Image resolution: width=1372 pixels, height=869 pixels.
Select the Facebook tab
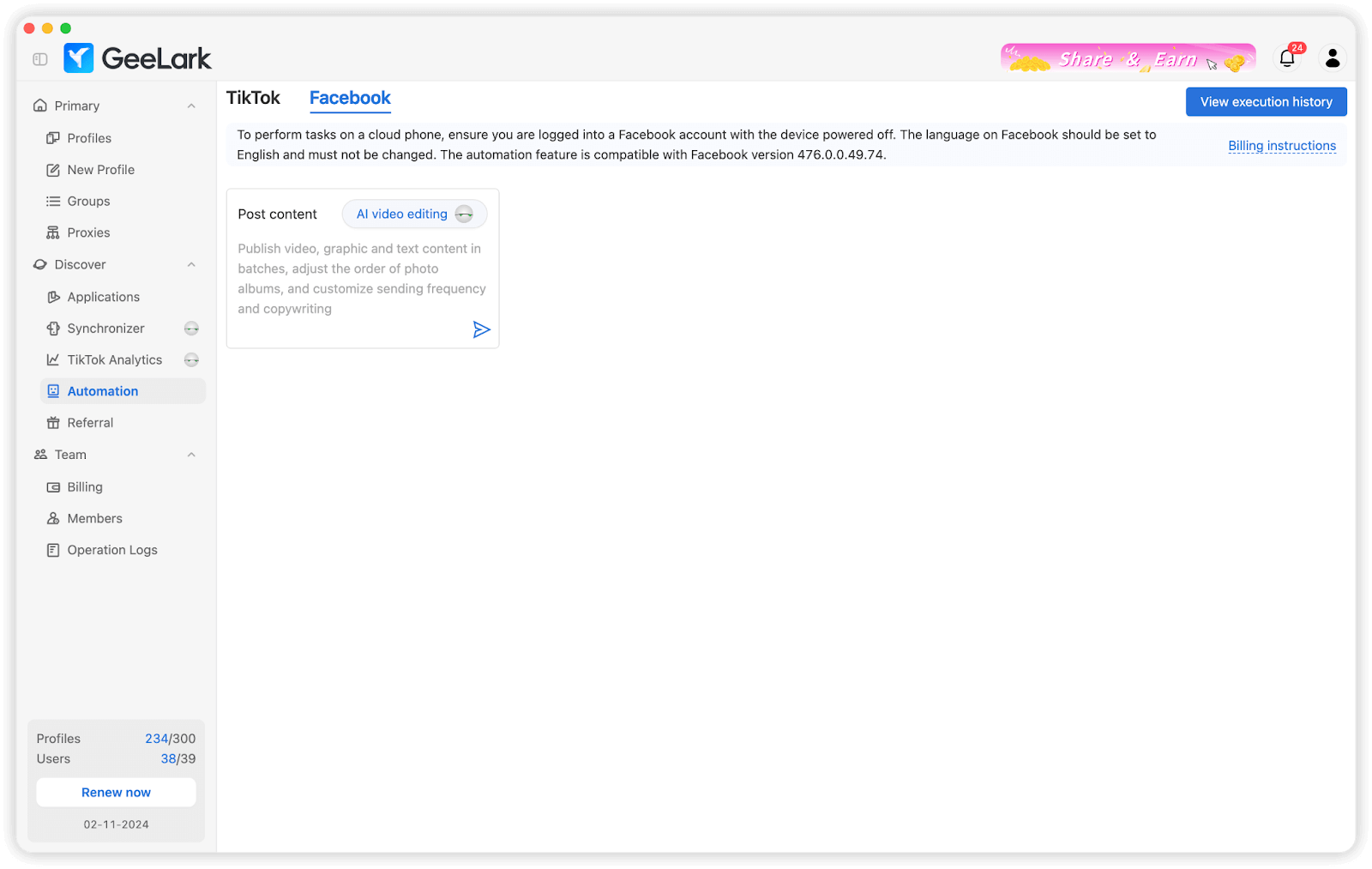pos(350,98)
